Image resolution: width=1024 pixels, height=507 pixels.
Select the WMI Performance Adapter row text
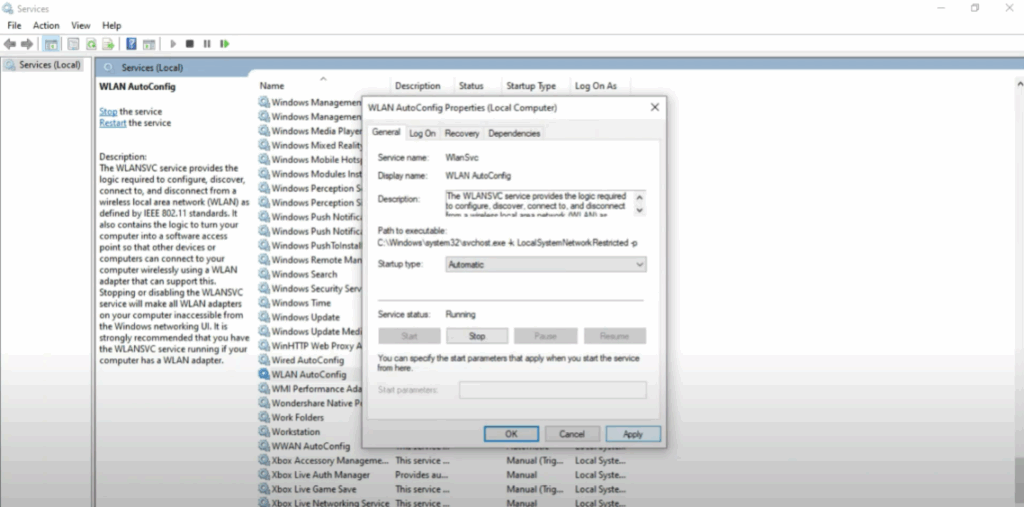click(316, 389)
